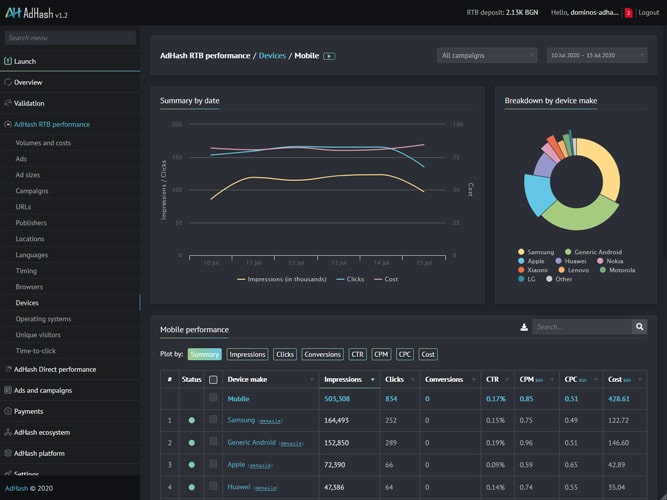Click the Payments clock icon in sidebar
The height and width of the screenshot is (500, 667).
click(x=8, y=411)
